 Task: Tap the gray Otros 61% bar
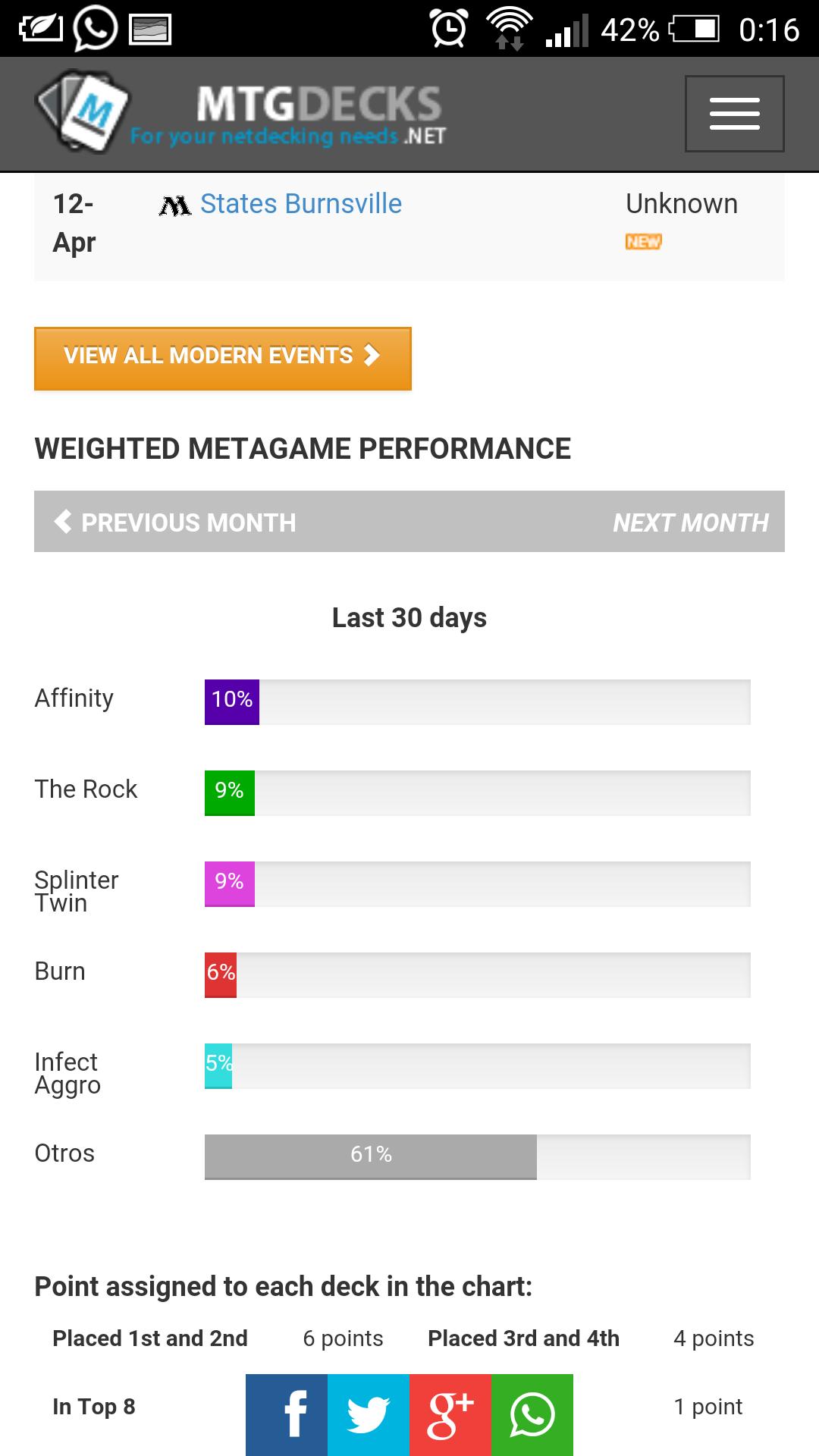tap(370, 1156)
